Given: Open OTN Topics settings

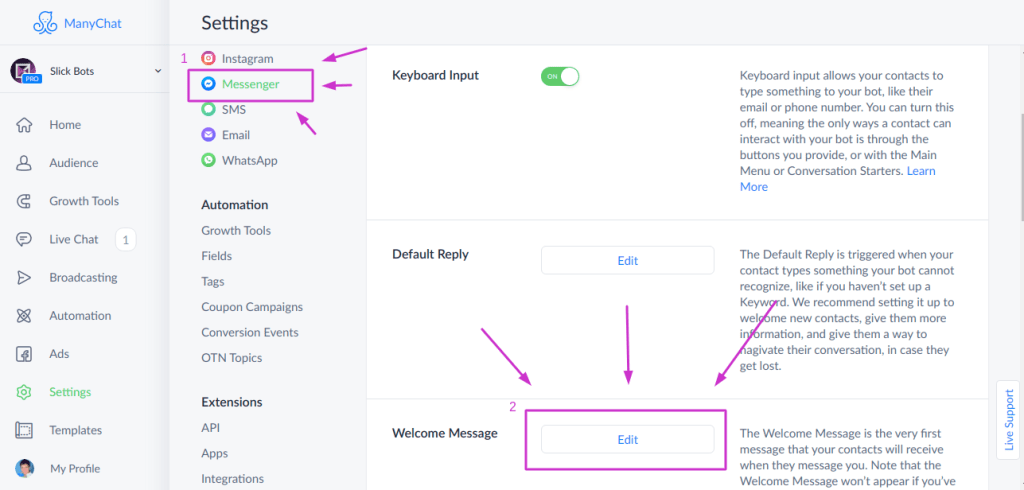Looking at the screenshot, I should (232, 358).
